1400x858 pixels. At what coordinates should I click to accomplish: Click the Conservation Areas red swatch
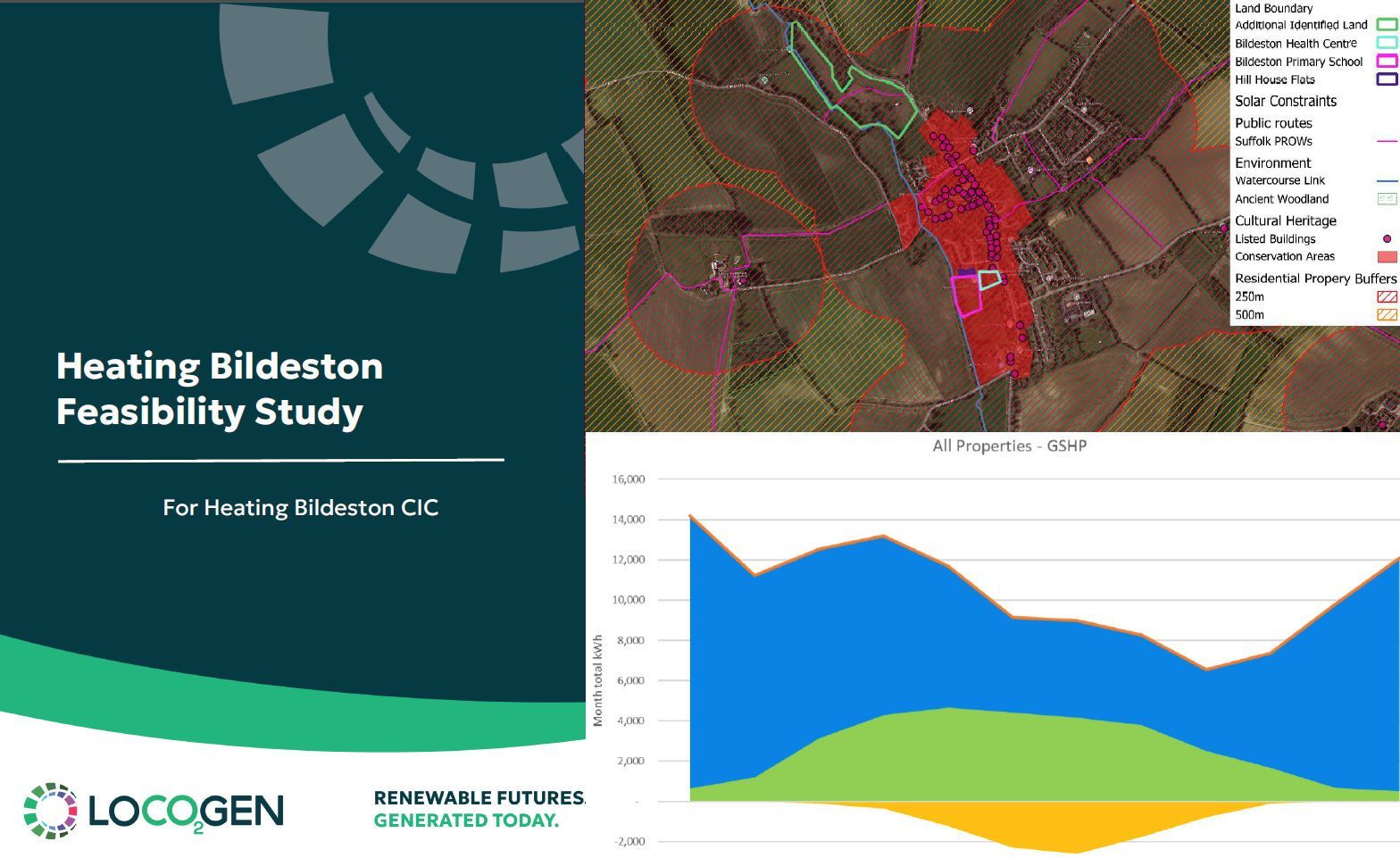1387,257
